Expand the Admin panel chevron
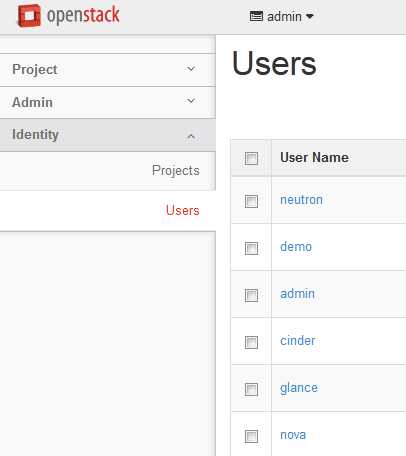Screen dimensions: 406x456 (191, 101)
